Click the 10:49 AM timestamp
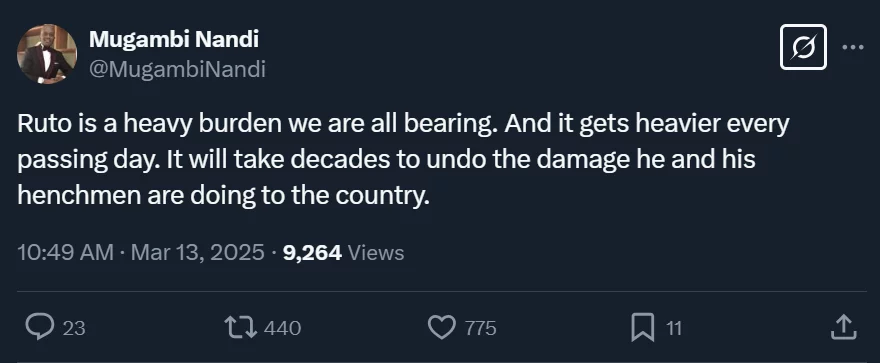This screenshot has height=363, width=880. pyautogui.click(x=66, y=252)
